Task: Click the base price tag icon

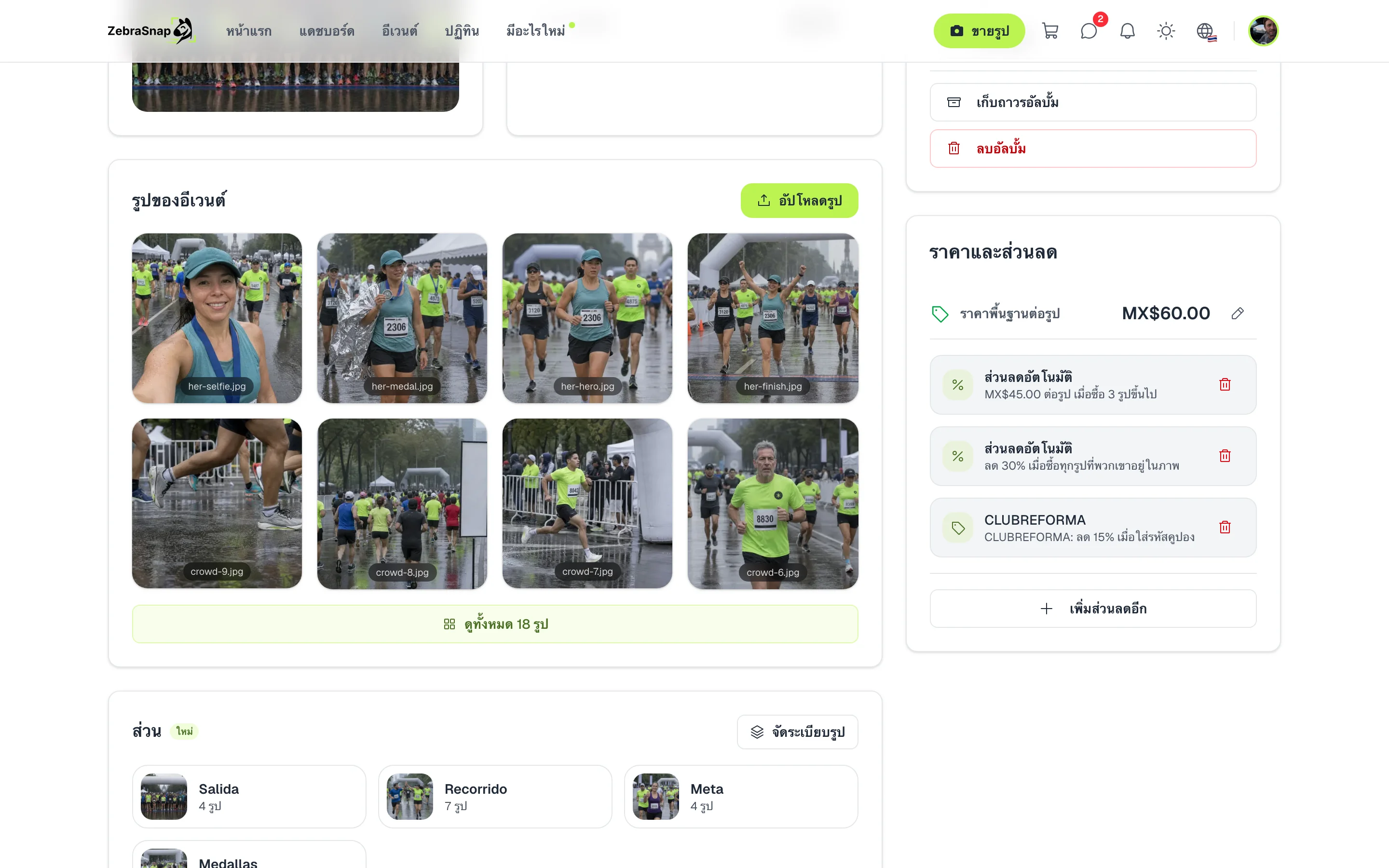Action: 940,314
